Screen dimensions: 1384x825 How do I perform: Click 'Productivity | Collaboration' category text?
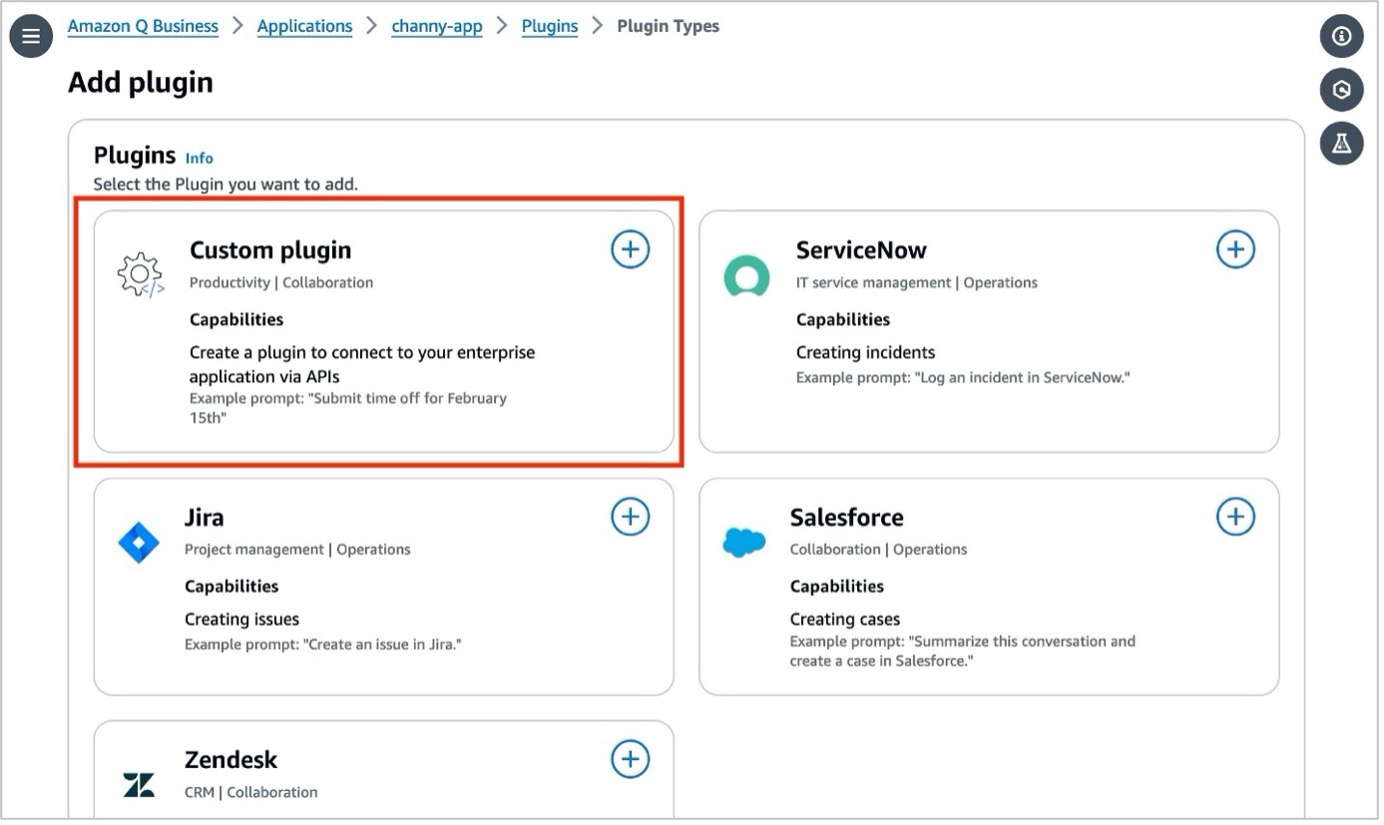[x=281, y=283]
